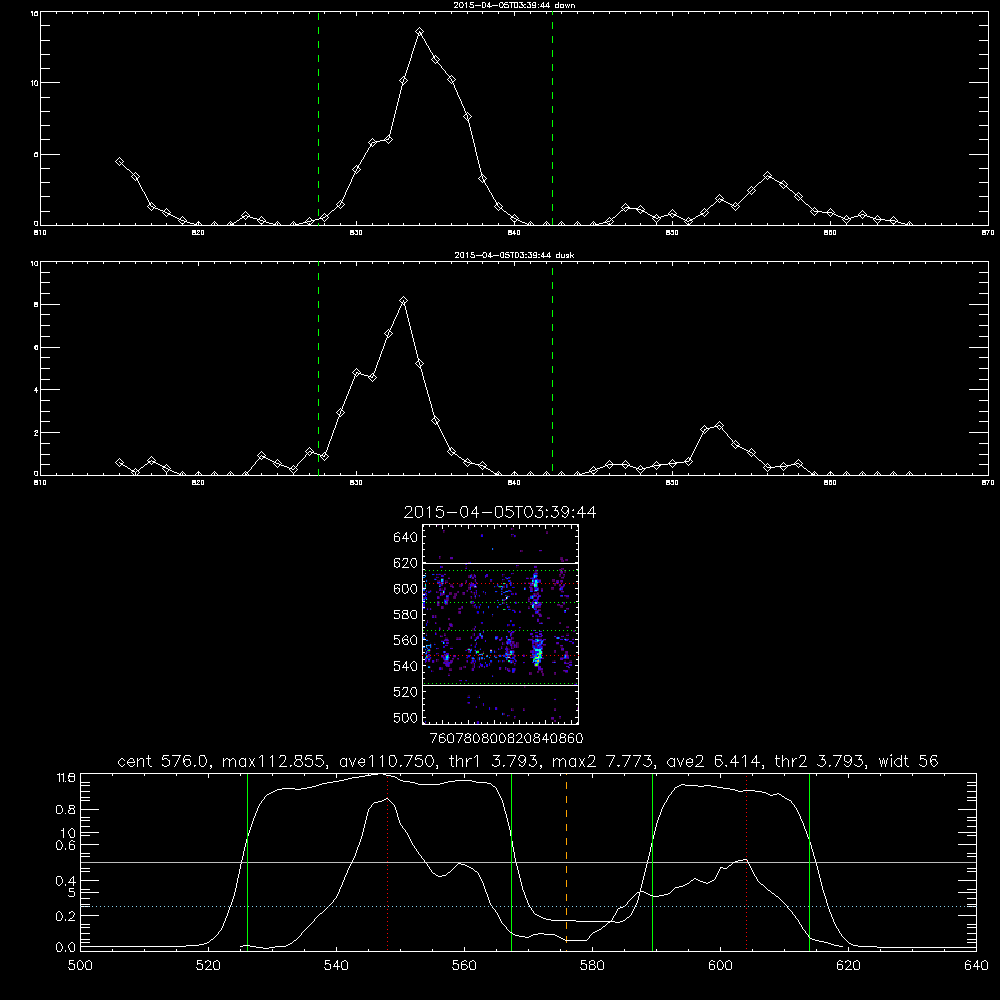Click the highest diamond marker in dawn plot
The image size is (1000, 1000).
419,31
